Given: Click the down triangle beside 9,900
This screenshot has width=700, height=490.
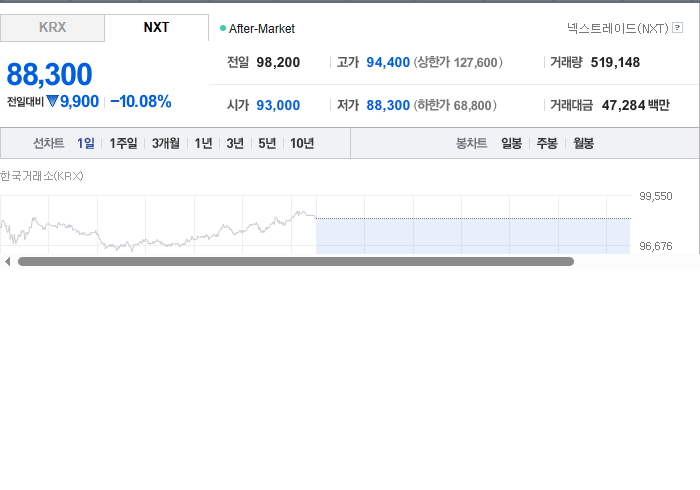Looking at the screenshot, I should [52, 101].
